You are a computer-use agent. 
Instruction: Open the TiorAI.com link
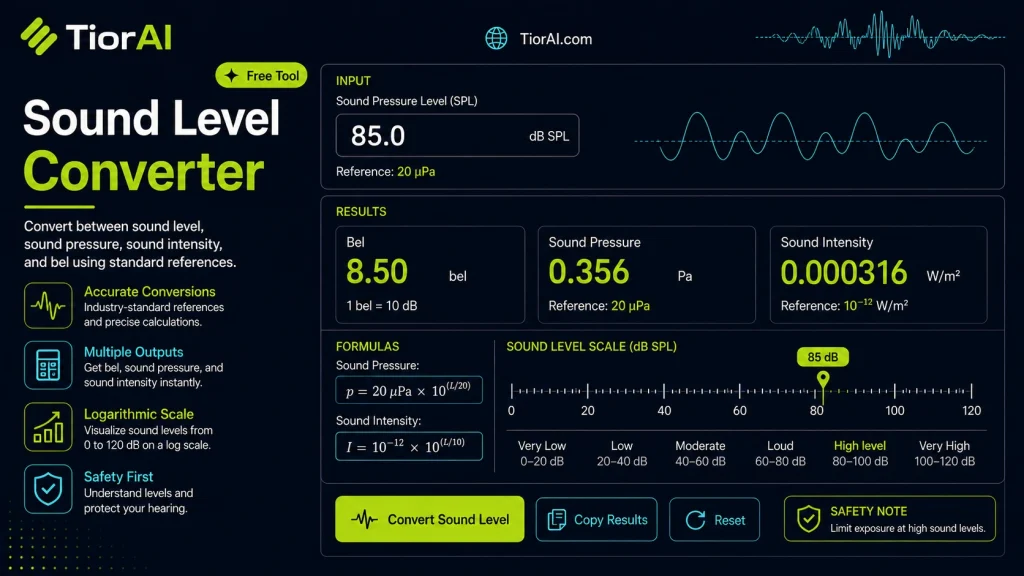pyautogui.click(x=556, y=39)
